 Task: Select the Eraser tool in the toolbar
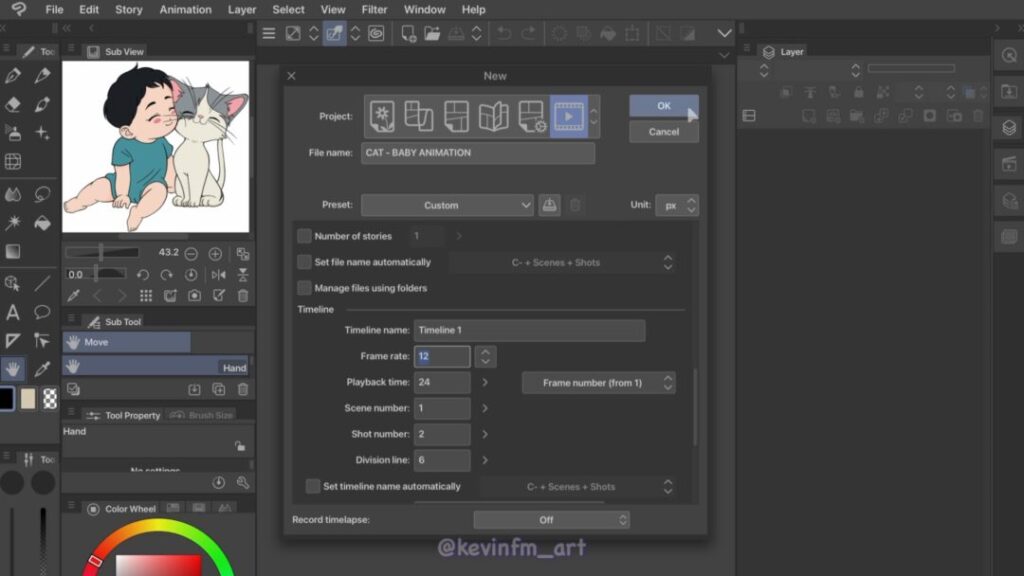coord(13,104)
